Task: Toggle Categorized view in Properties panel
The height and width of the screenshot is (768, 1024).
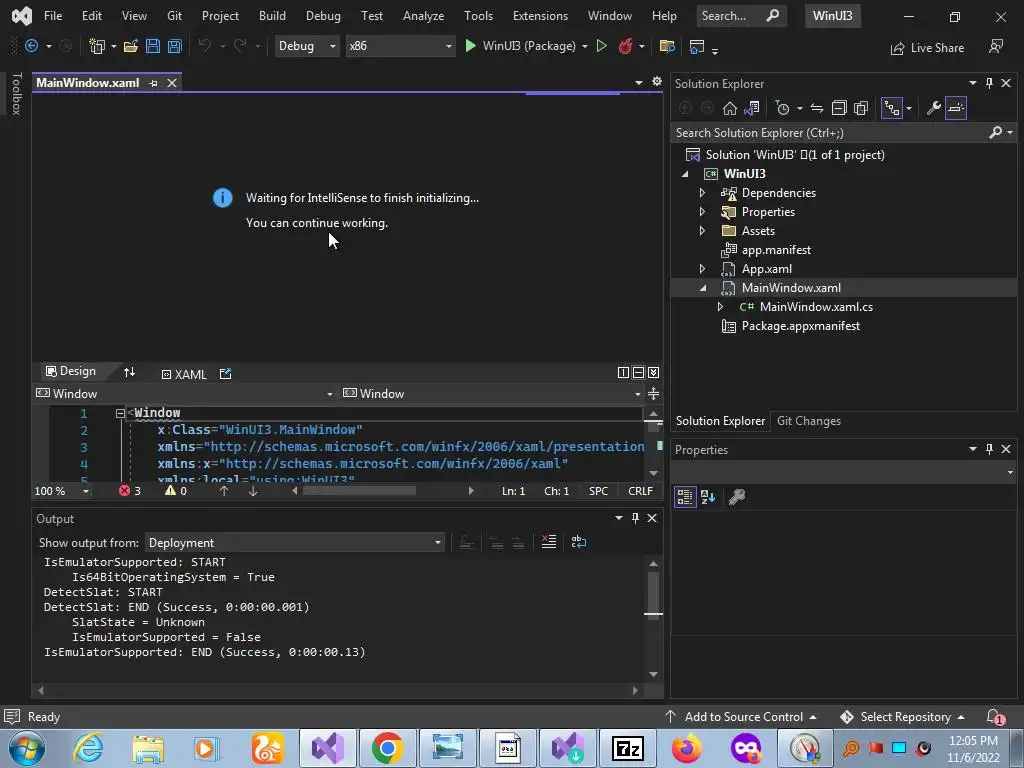Action: pyautogui.click(x=684, y=497)
